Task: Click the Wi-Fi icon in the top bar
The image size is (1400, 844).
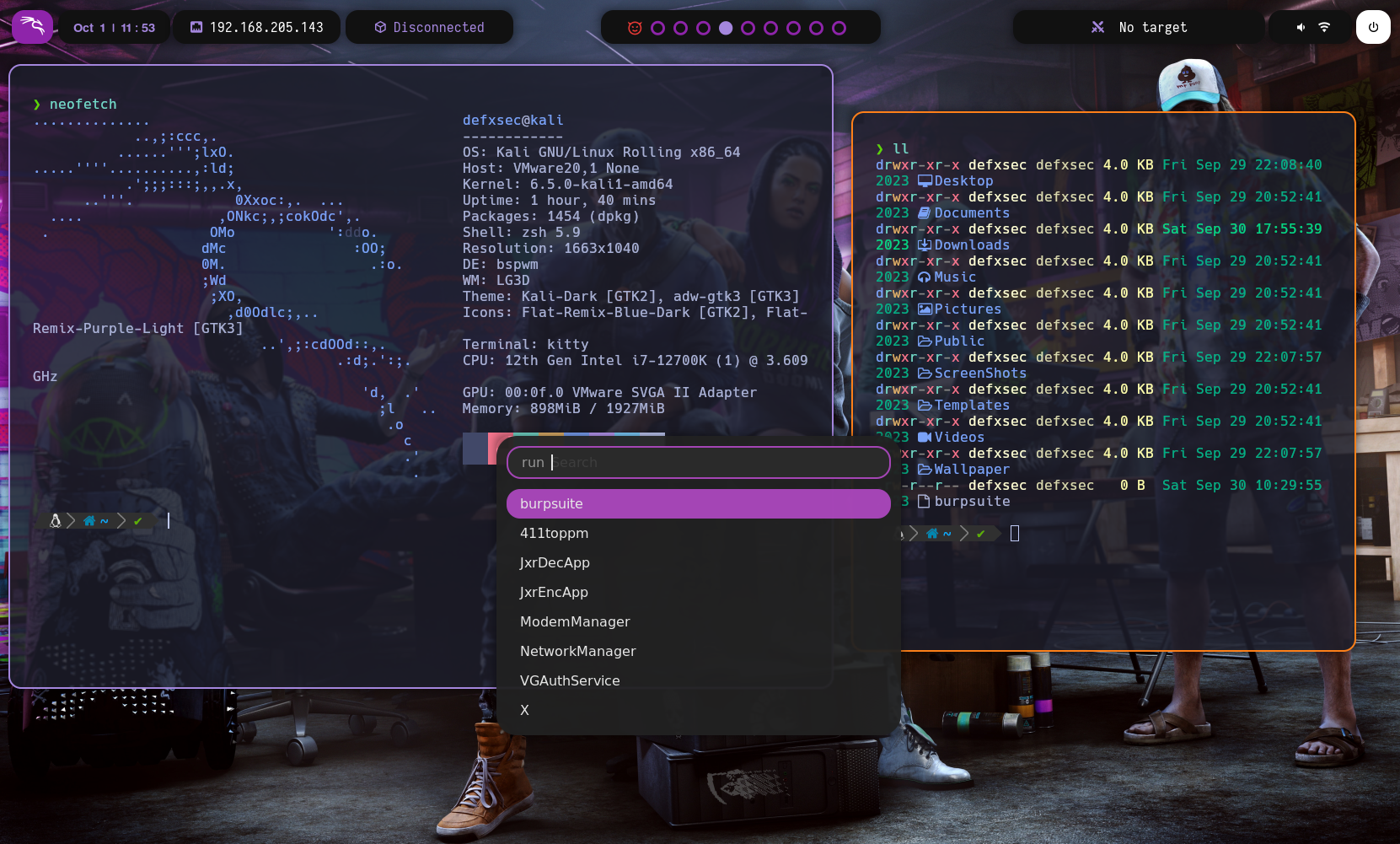Action: click(x=1324, y=27)
